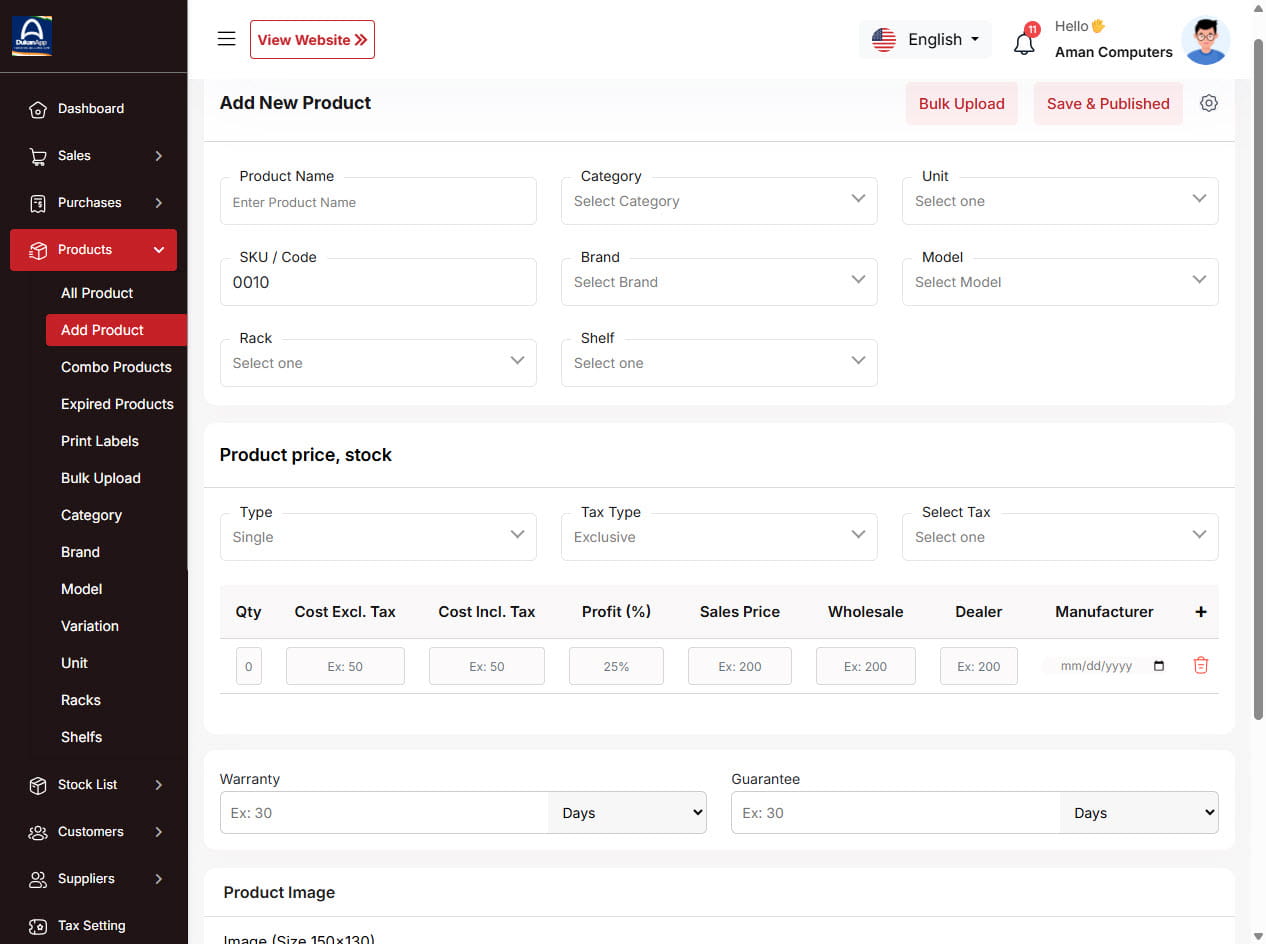Click the DukanApp logo

(32, 36)
